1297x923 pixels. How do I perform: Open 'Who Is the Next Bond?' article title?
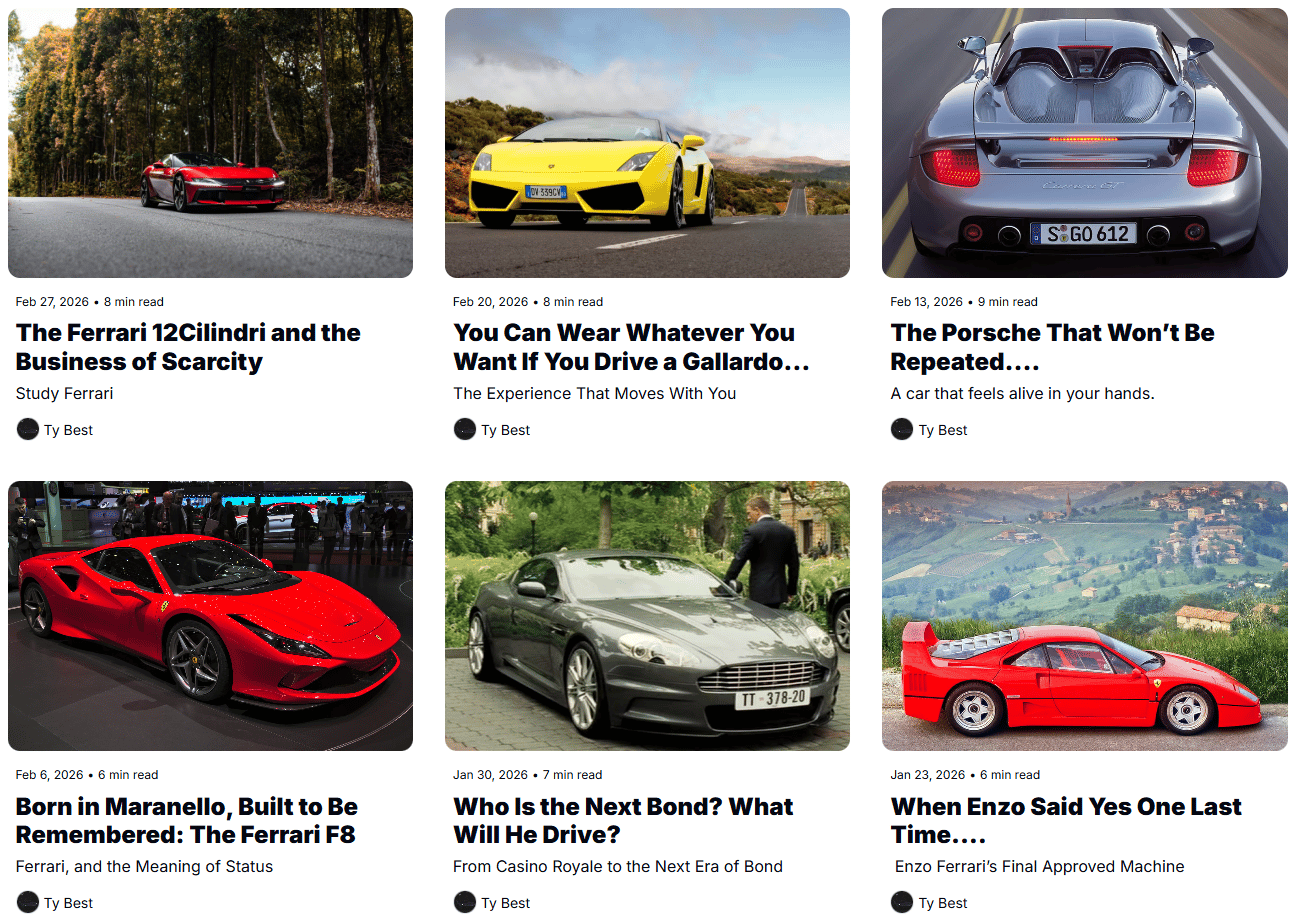pyautogui.click(x=623, y=820)
